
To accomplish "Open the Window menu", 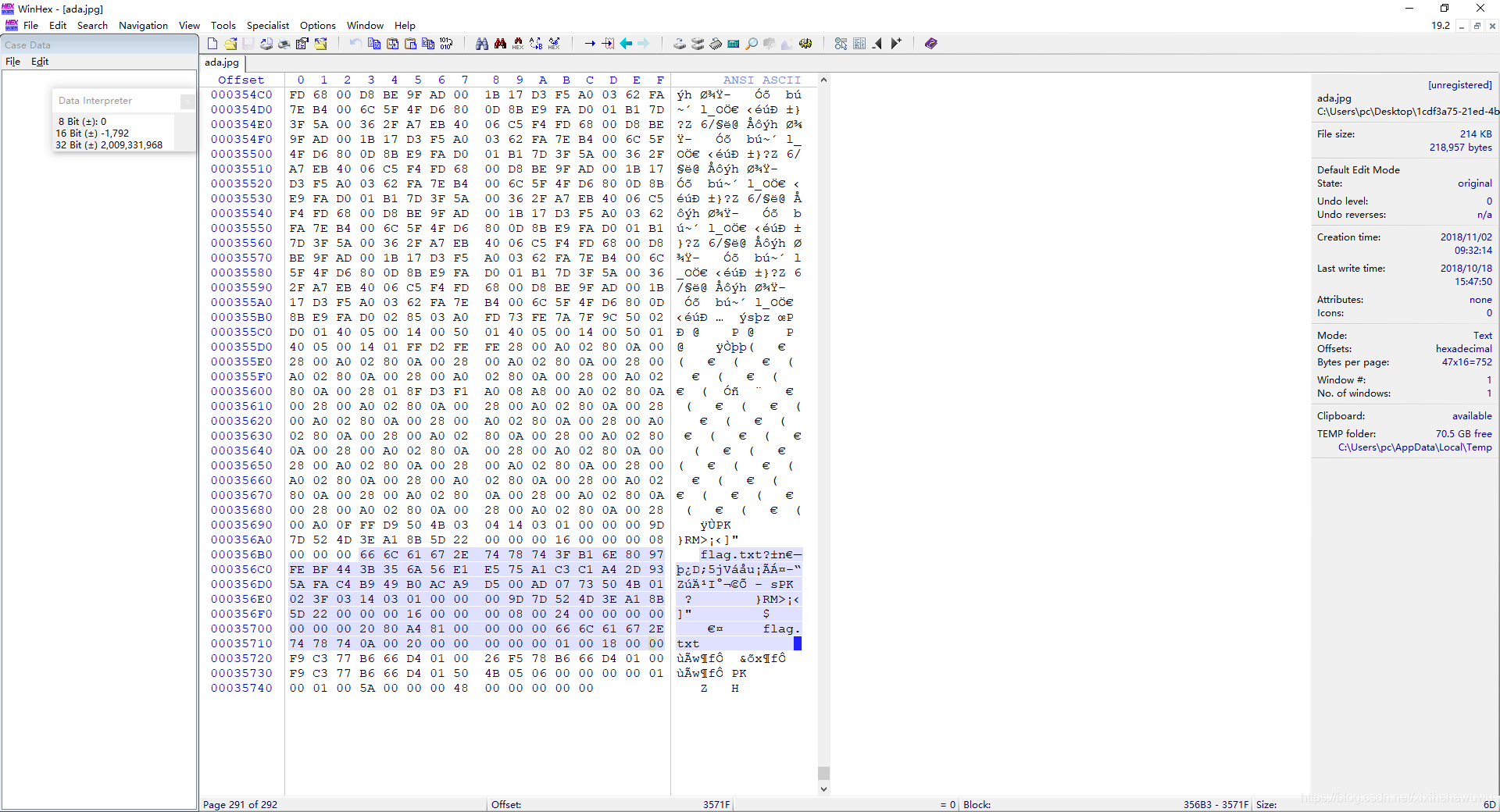I will coord(365,25).
